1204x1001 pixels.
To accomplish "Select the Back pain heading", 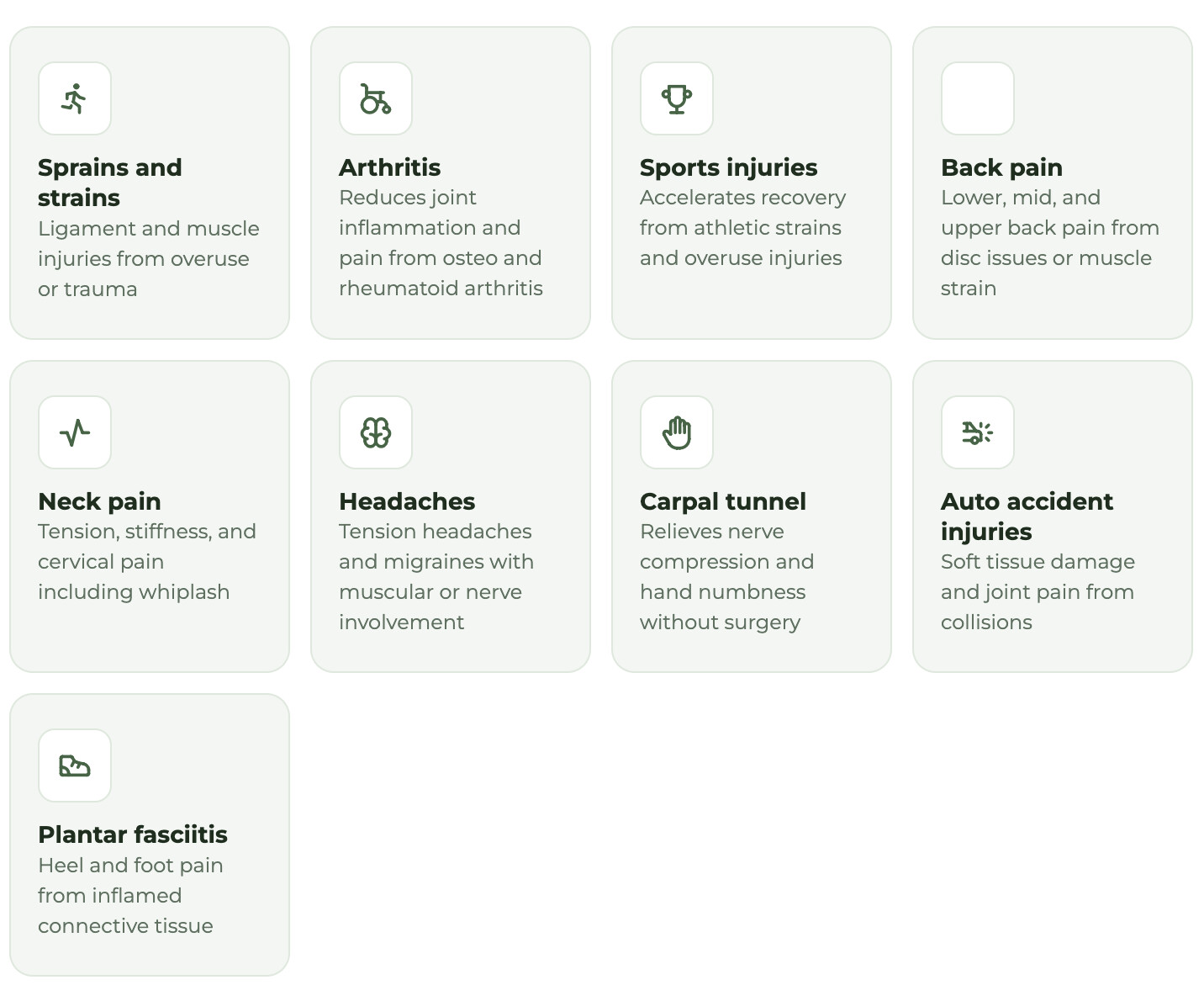I will coord(1001,167).
